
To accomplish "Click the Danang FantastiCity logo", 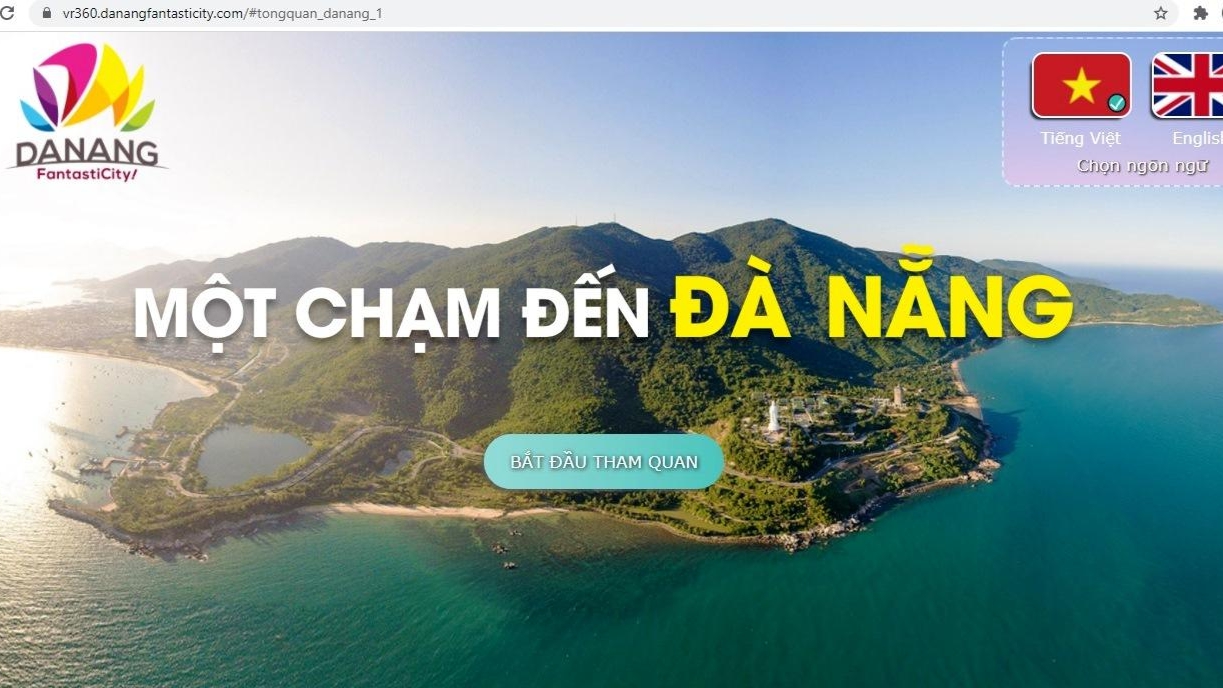I will pos(87,112).
